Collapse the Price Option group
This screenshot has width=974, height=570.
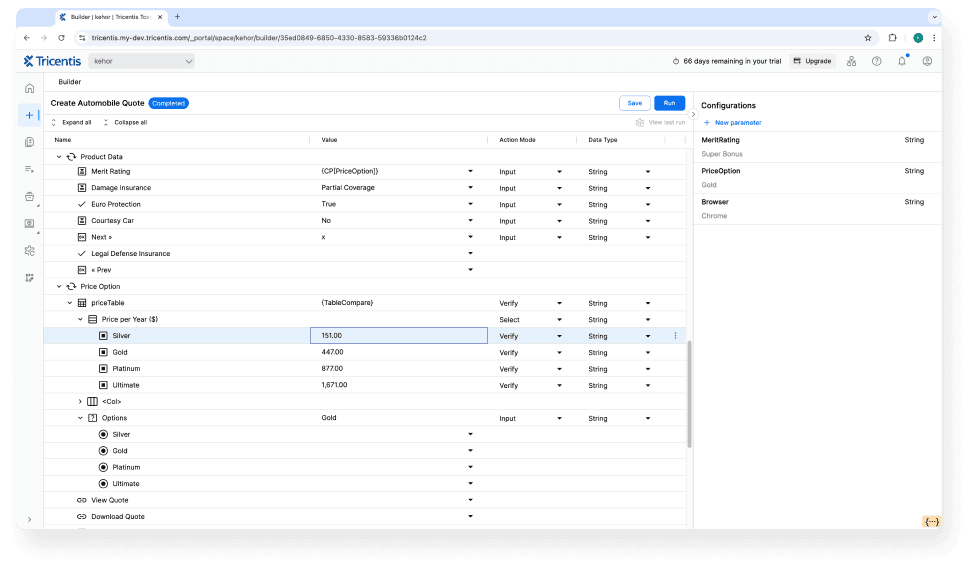click(x=59, y=287)
